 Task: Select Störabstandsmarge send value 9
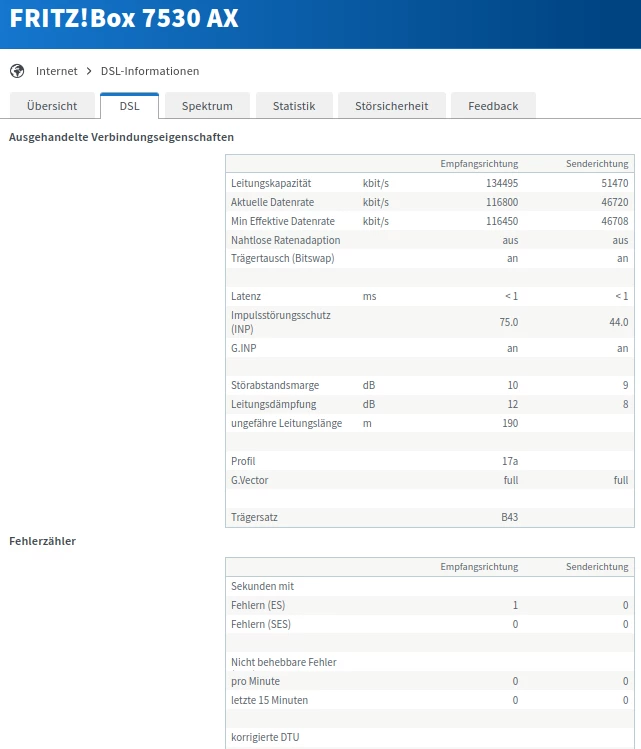[x=625, y=385]
